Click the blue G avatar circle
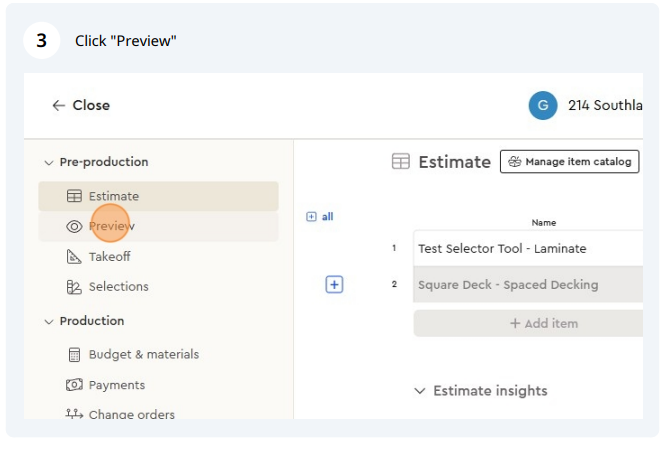Viewport: 668px width, 451px height. [x=543, y=105]
